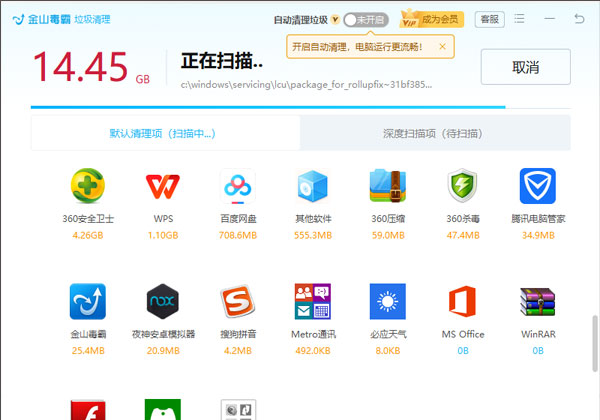Click the 金山毒霸 logo in the title bar
The image size is (600, 420).
tap(18, 19)
